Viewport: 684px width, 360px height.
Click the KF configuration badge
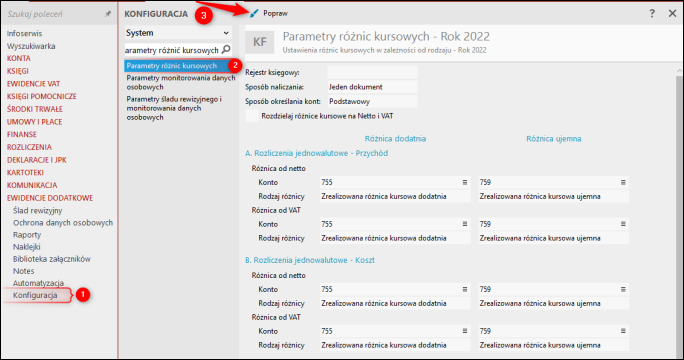260,42
